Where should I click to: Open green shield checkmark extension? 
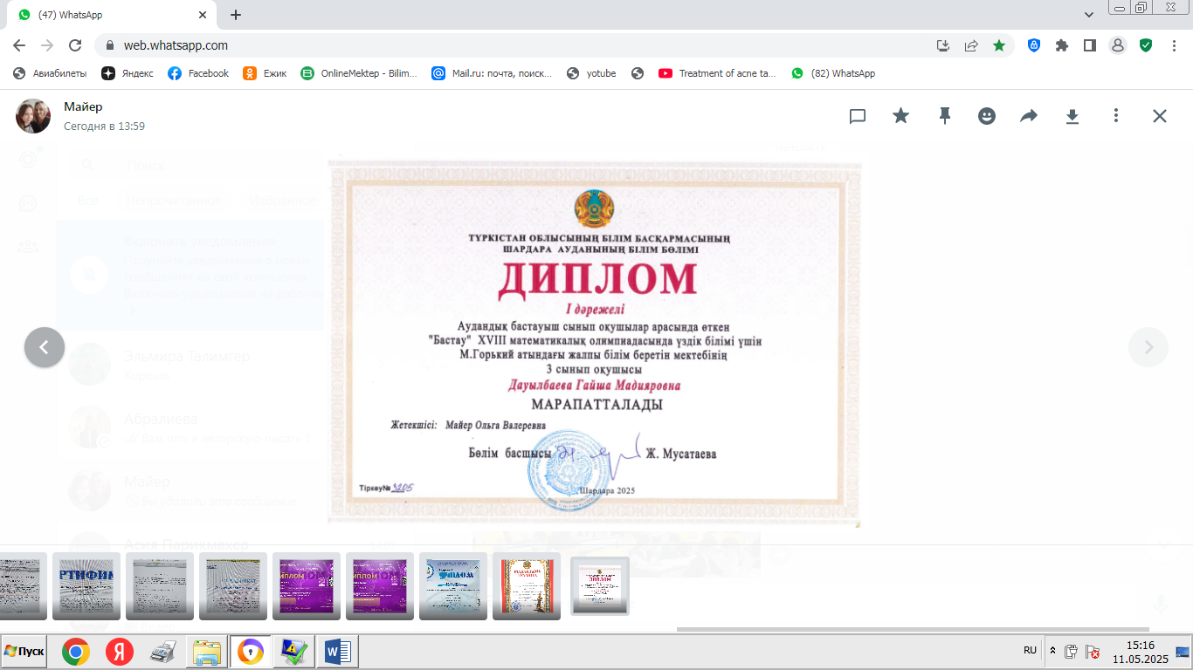click(1146, 46)
